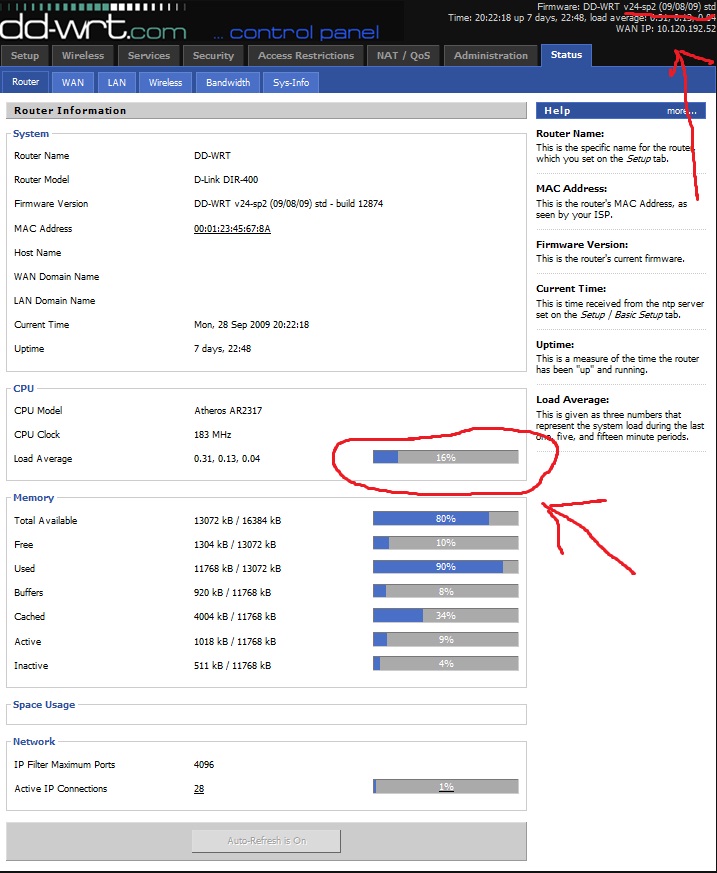This screenshot has height=873, width=717.
Task: Click the 511 kB / 11768 kB value
Action: [x=232, y=665]
